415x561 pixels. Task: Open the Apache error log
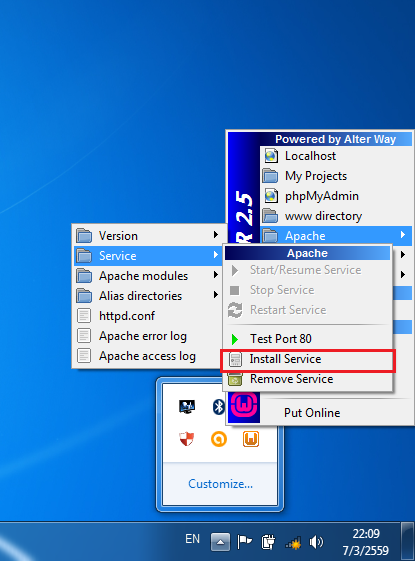pos(147,336)
